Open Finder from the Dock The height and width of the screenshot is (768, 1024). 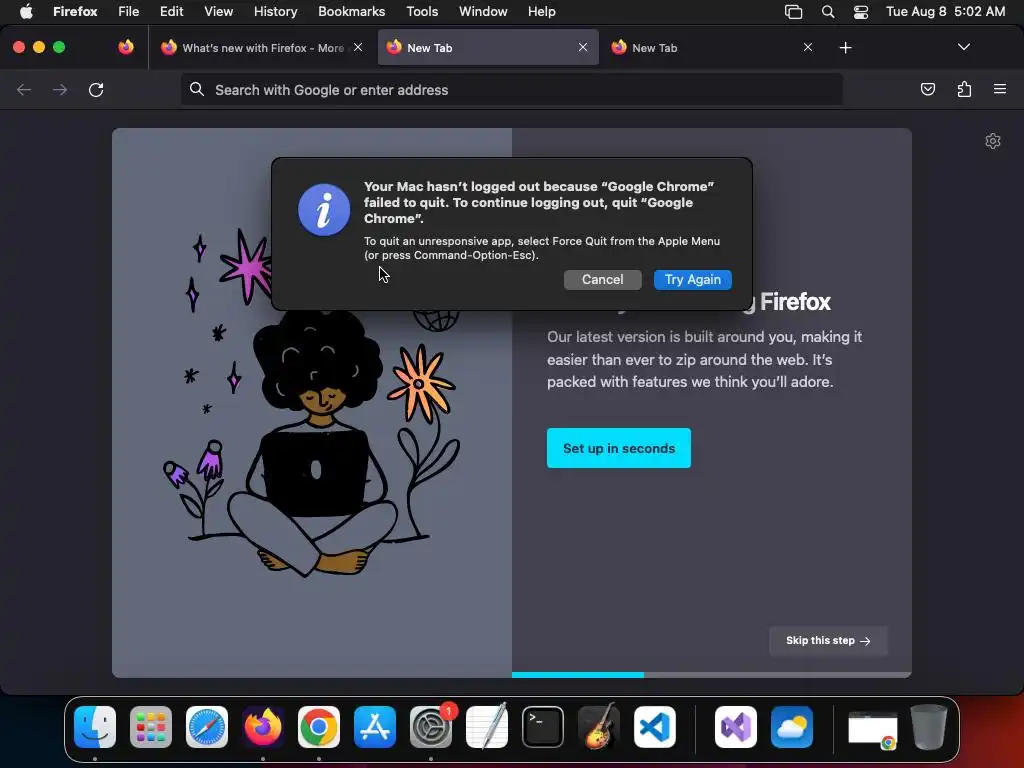click(x=95, y=727)
